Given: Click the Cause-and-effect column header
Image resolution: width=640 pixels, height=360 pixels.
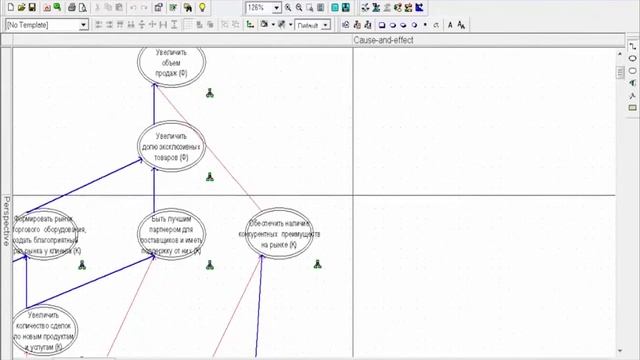Looking at the screenshot, I should (x=383, y=40).
